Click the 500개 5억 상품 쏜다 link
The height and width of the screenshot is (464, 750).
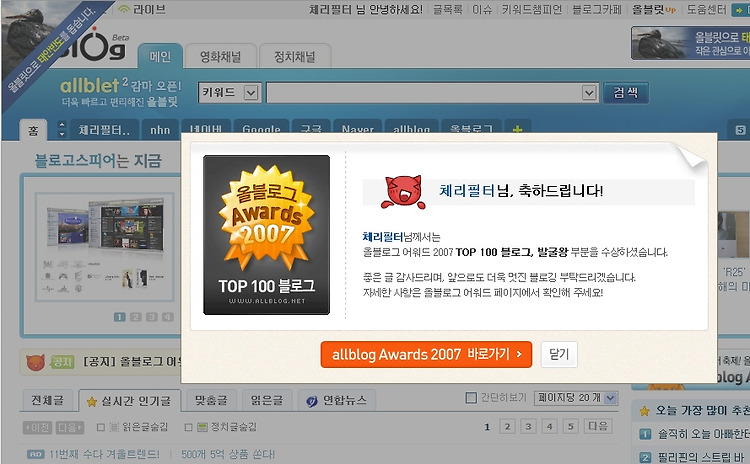(228, 454)
